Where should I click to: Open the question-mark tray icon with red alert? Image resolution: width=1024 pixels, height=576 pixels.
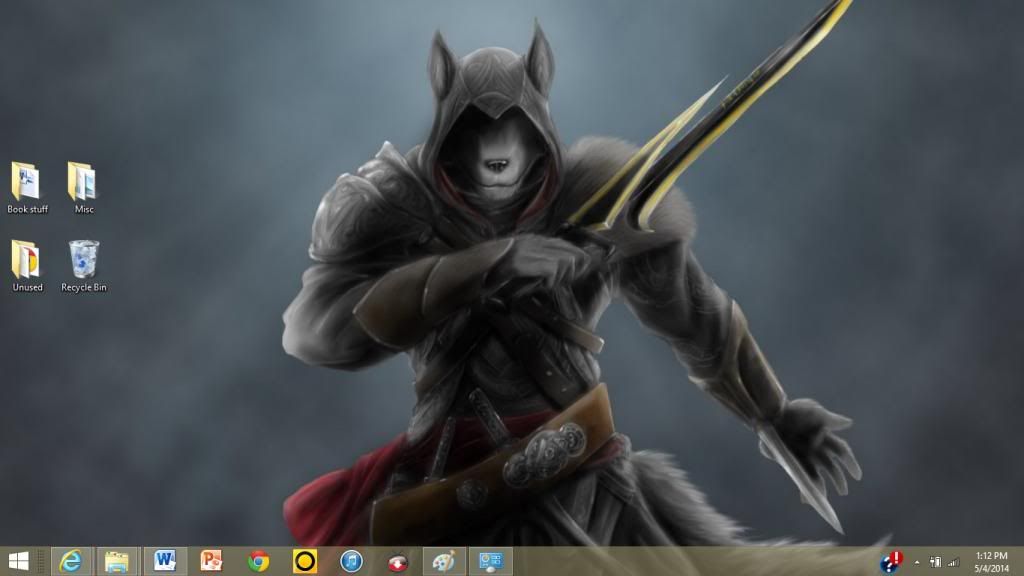coord(891,561)
